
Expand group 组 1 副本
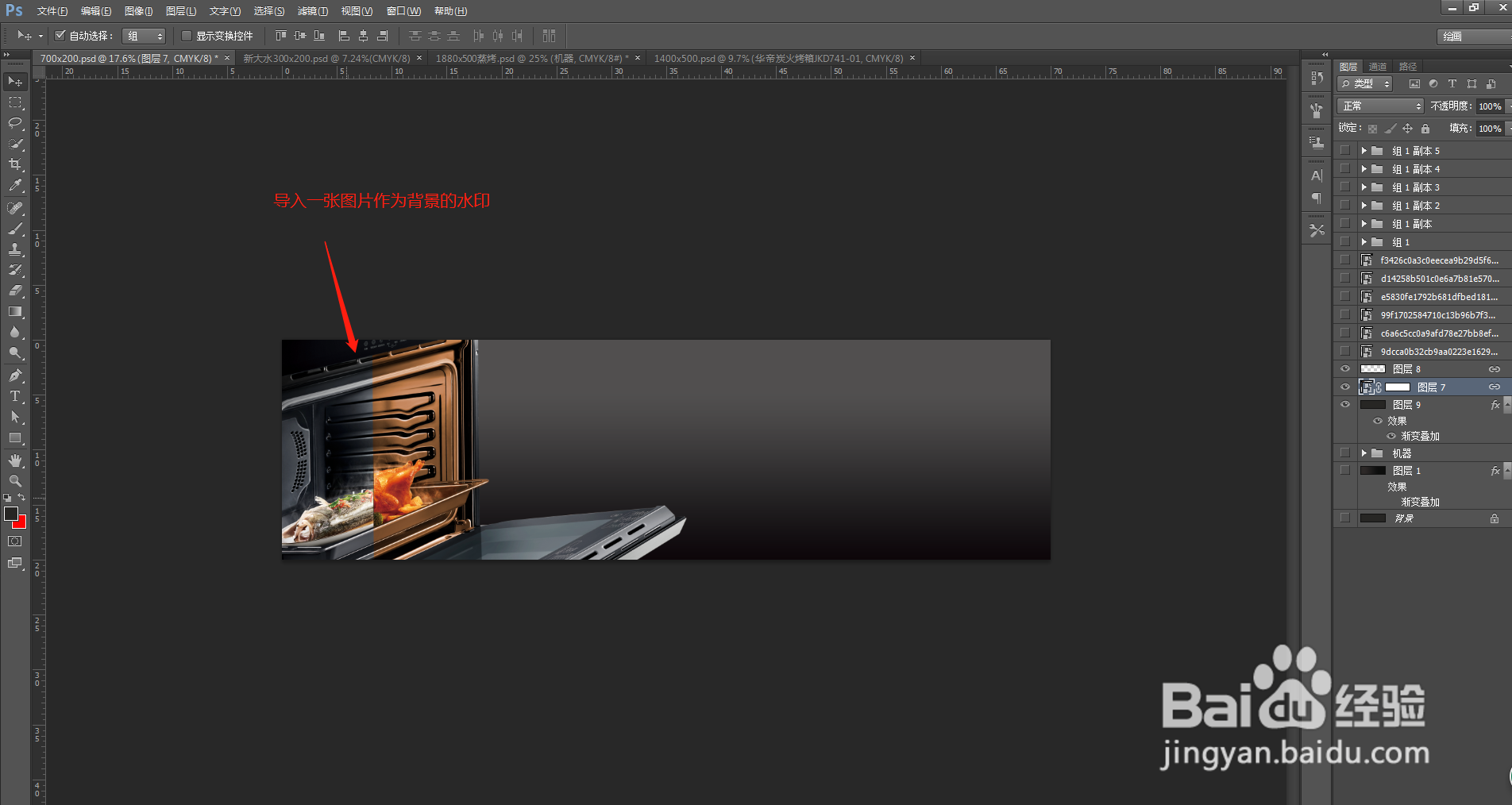[1364, 224]
